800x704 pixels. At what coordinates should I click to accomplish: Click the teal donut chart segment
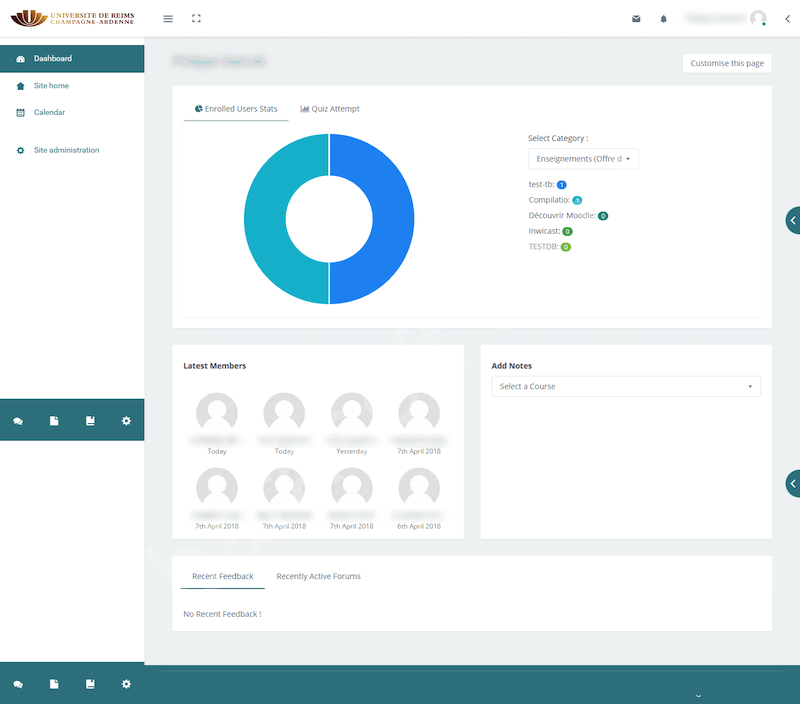point(265,219)
